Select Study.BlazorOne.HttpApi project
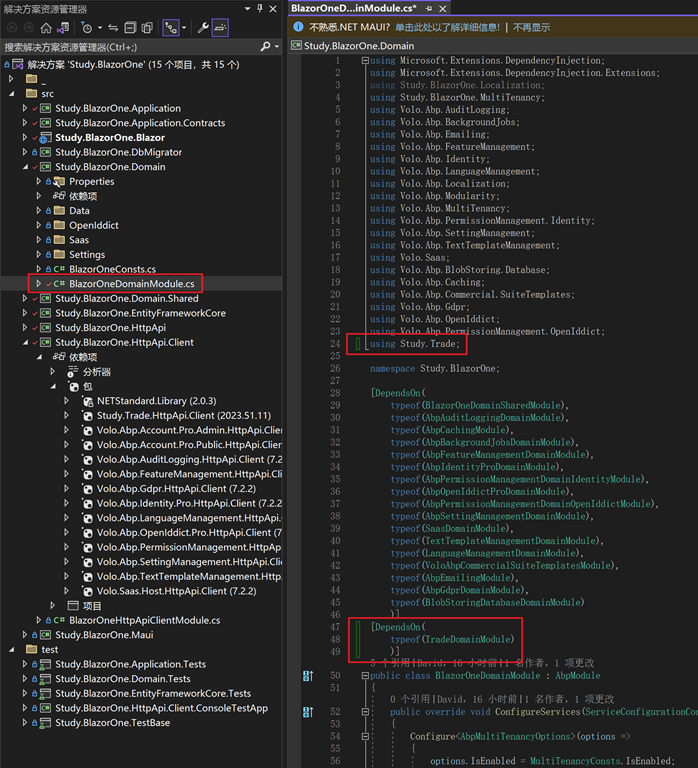This screenshot has height=768, width=698. coord(110,328)
